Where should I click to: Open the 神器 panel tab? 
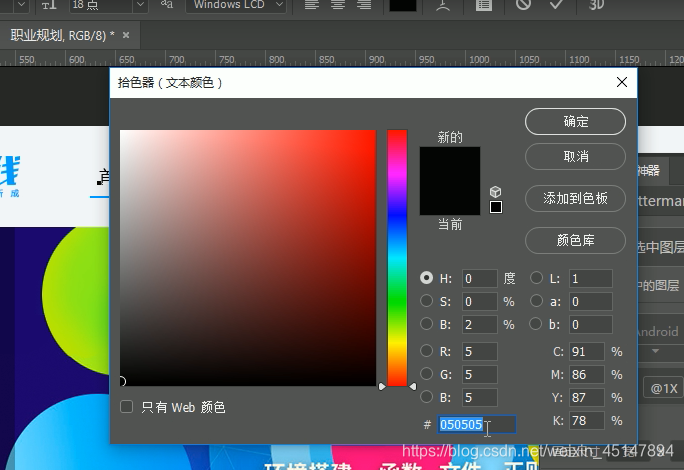(x=648, y=170)
